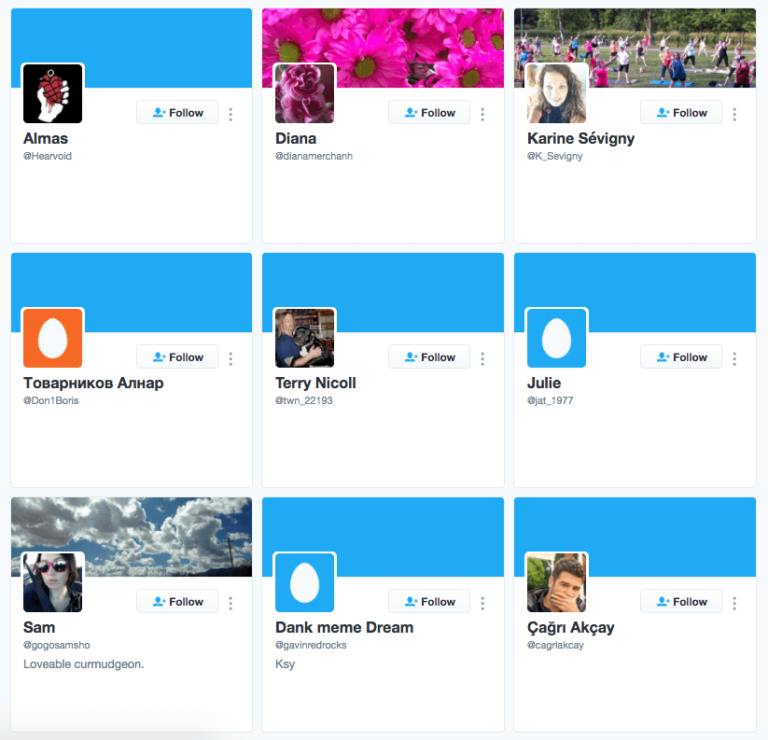Click the vertical dots icon on Julie's card
768x740 pixels.
(734, 358)
